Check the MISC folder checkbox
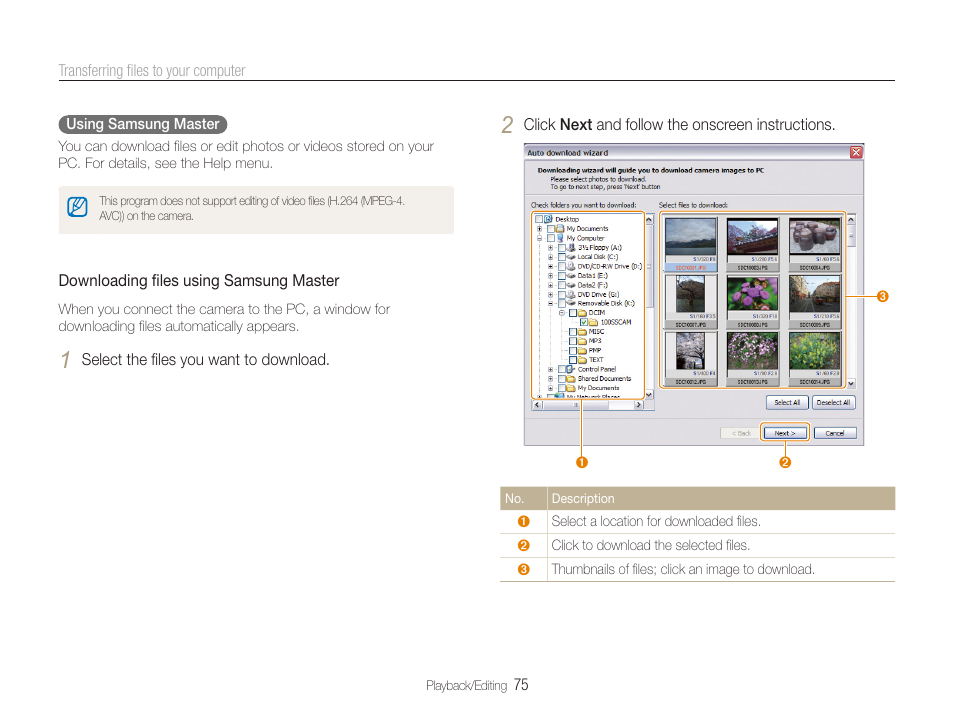The width and height of the screenshot is (954, 720). click(573, 332)
